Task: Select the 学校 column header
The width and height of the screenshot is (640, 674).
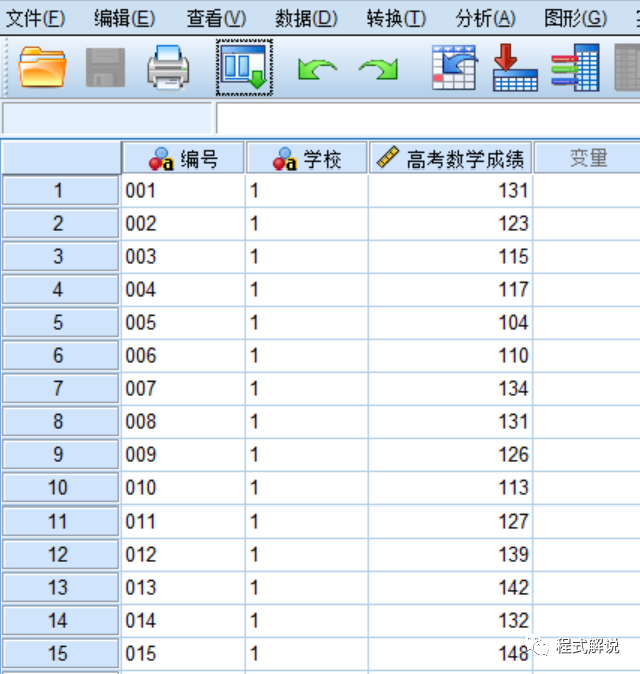Action: 307,158
